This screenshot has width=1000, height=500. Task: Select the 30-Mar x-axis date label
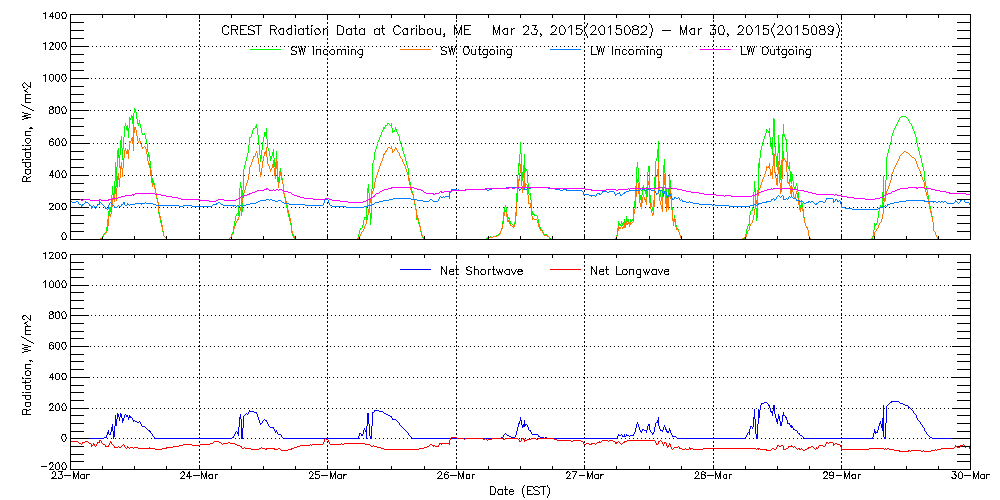(970, 476)
